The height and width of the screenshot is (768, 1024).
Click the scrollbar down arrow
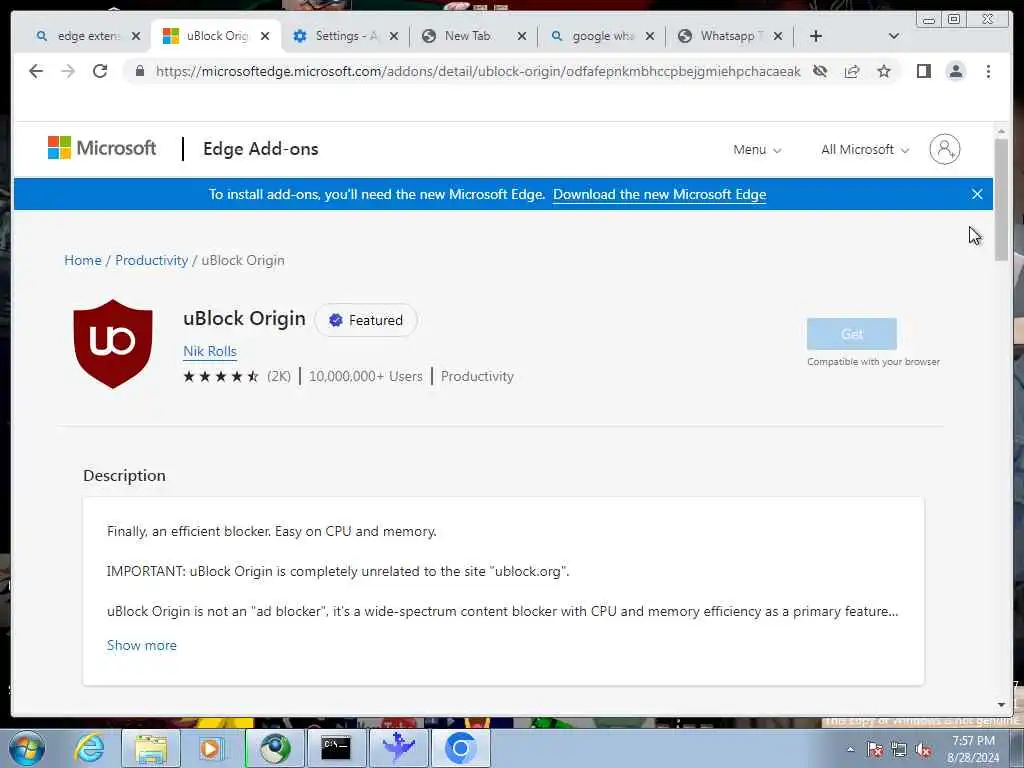[x=1001, y=705]
